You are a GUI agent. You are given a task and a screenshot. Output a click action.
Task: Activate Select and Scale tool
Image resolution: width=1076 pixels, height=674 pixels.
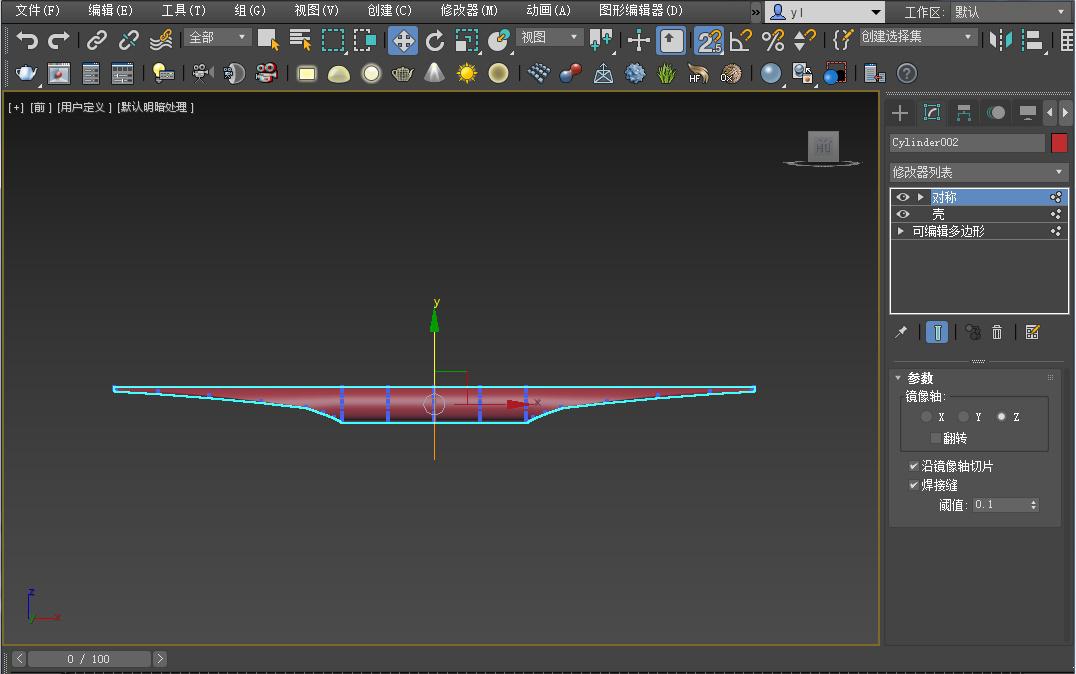[467, 40]
